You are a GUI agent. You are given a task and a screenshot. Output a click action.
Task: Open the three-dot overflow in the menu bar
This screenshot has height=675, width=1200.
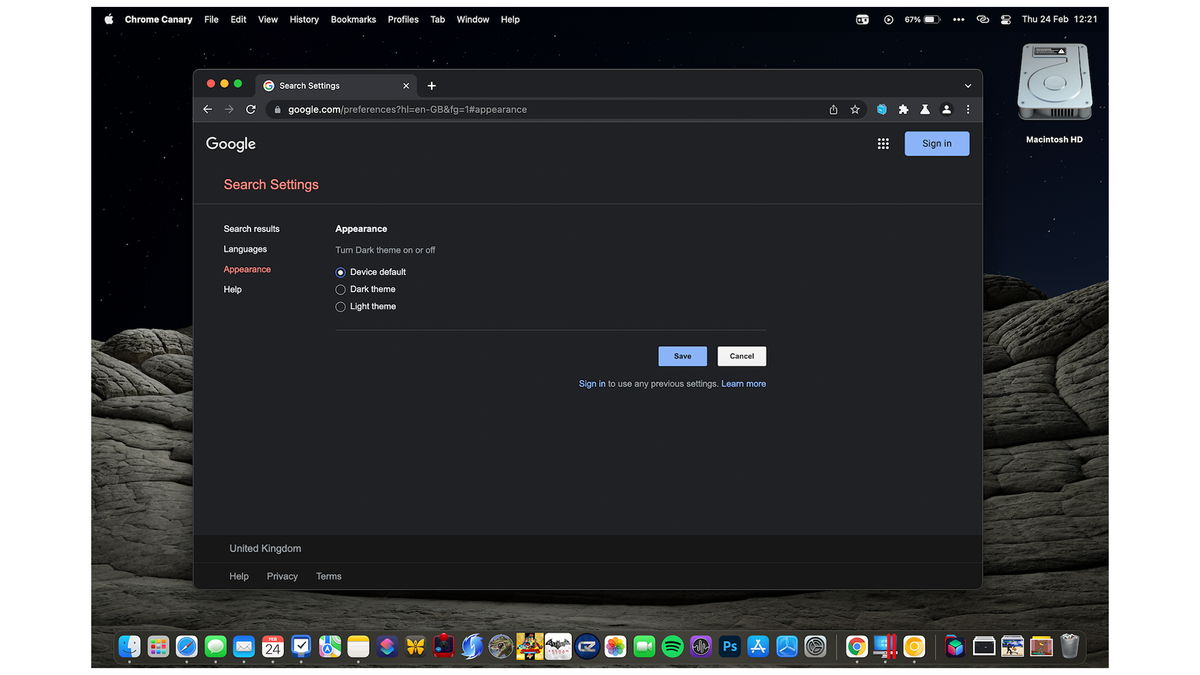coord(958,19)
